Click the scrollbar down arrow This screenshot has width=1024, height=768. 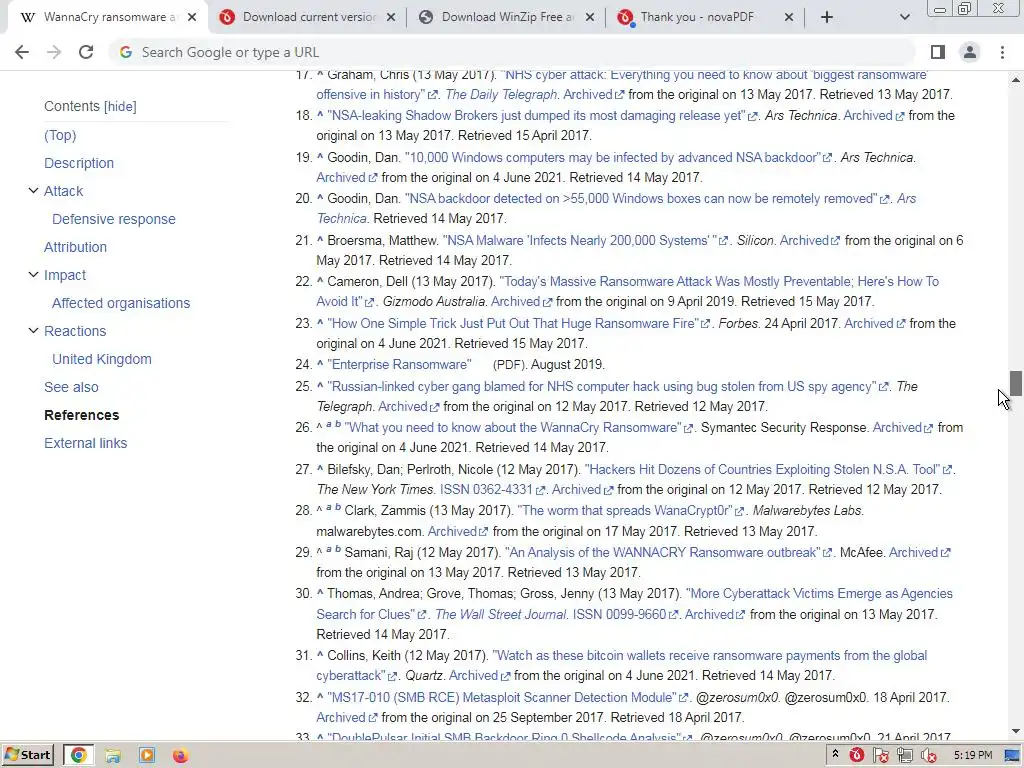point(1016,731)
